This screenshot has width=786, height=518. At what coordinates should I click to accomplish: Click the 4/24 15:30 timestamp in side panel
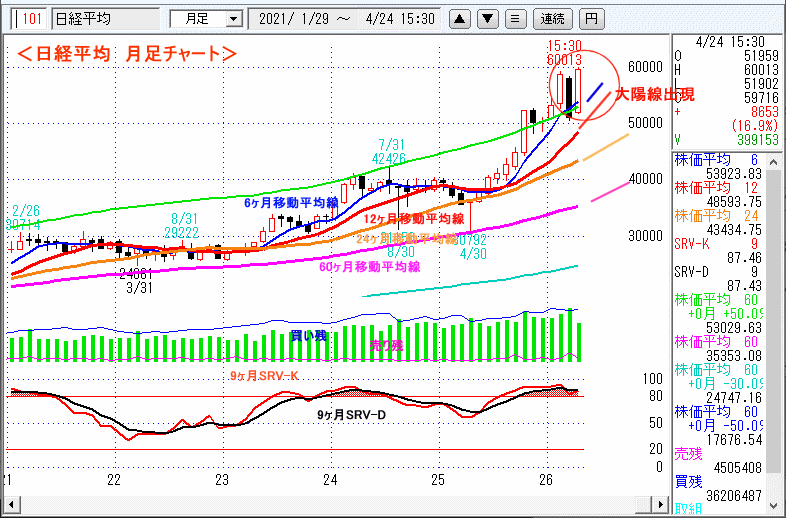(730, 41)
